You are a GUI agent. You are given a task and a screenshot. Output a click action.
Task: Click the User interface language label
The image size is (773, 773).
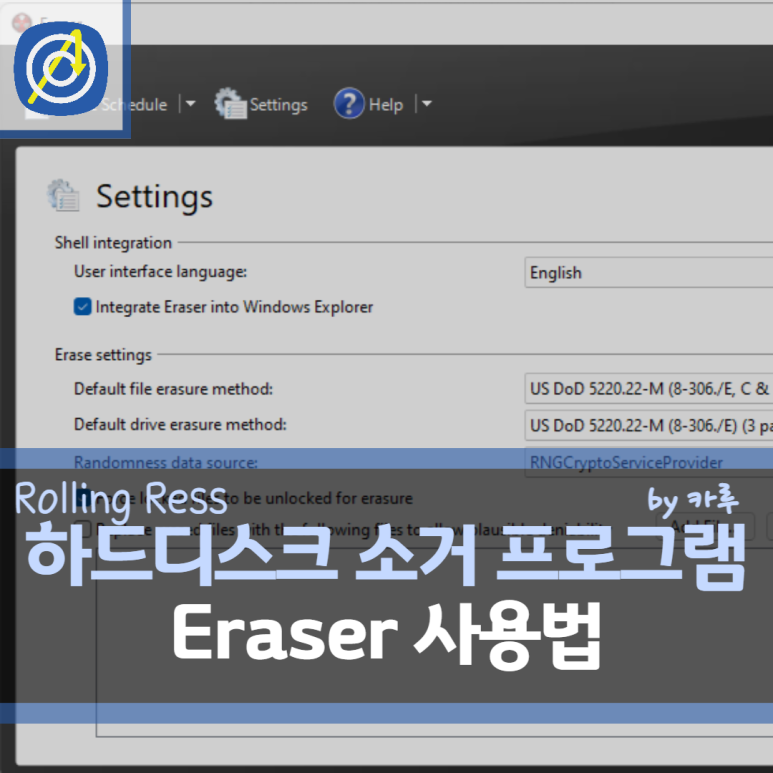[x=160, y=272]
